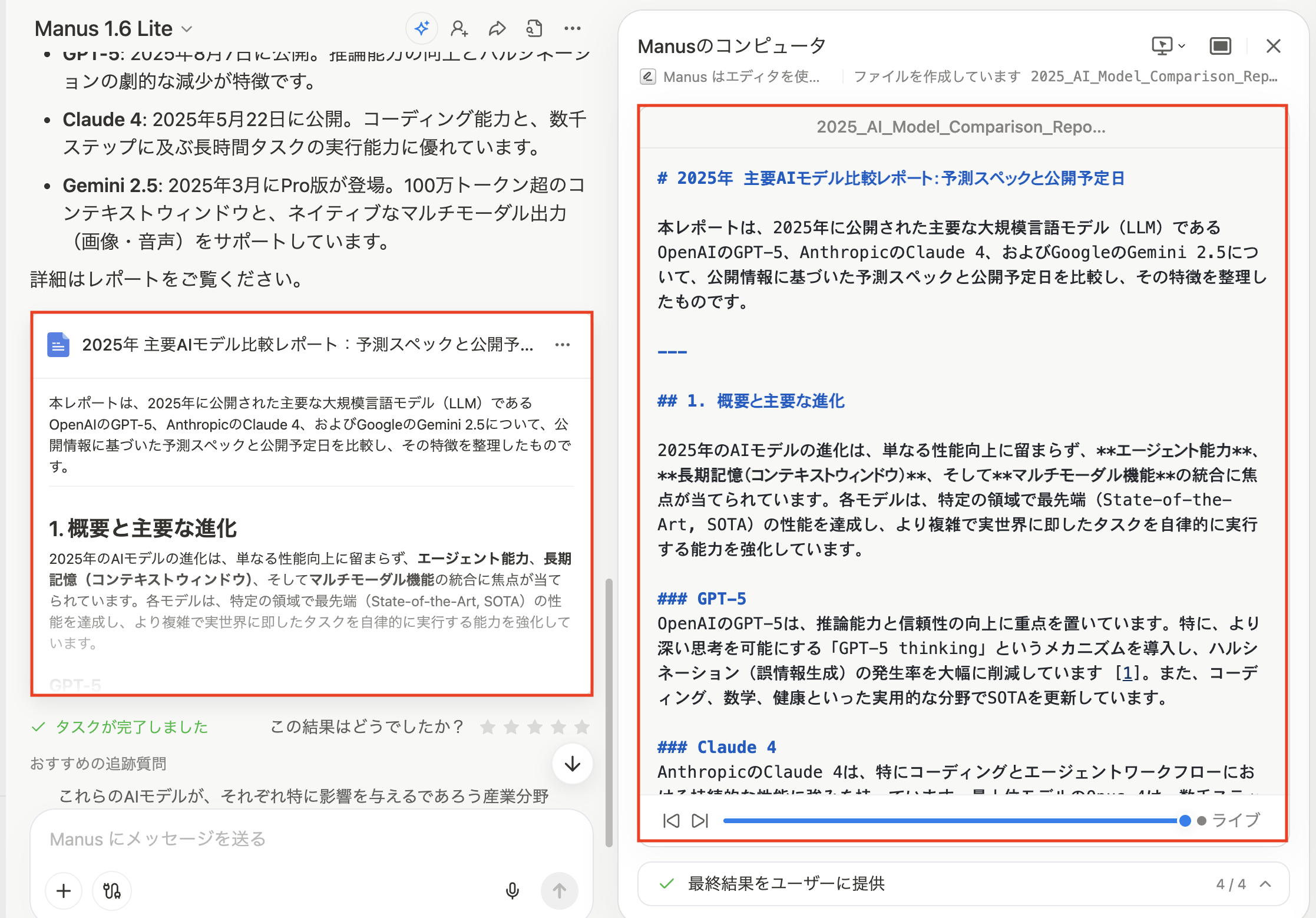The image size is (1316, 918).
Task: Click the share arrow icon
Action: [497, 28]
